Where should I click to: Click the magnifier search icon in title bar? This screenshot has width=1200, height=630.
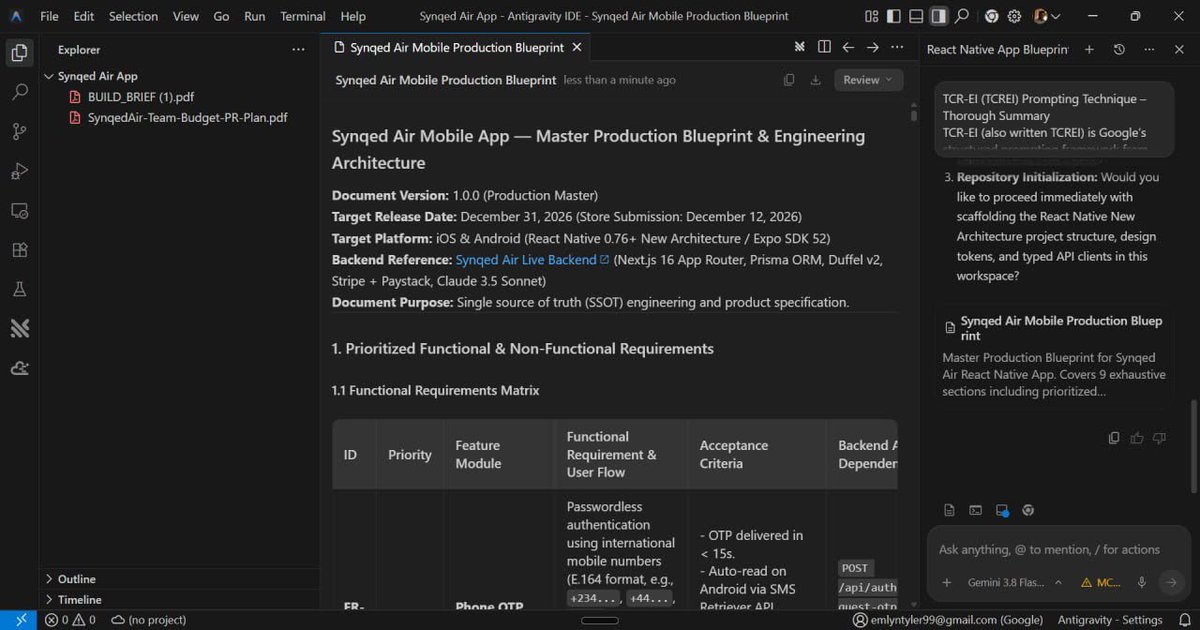(x=962, y=16)
